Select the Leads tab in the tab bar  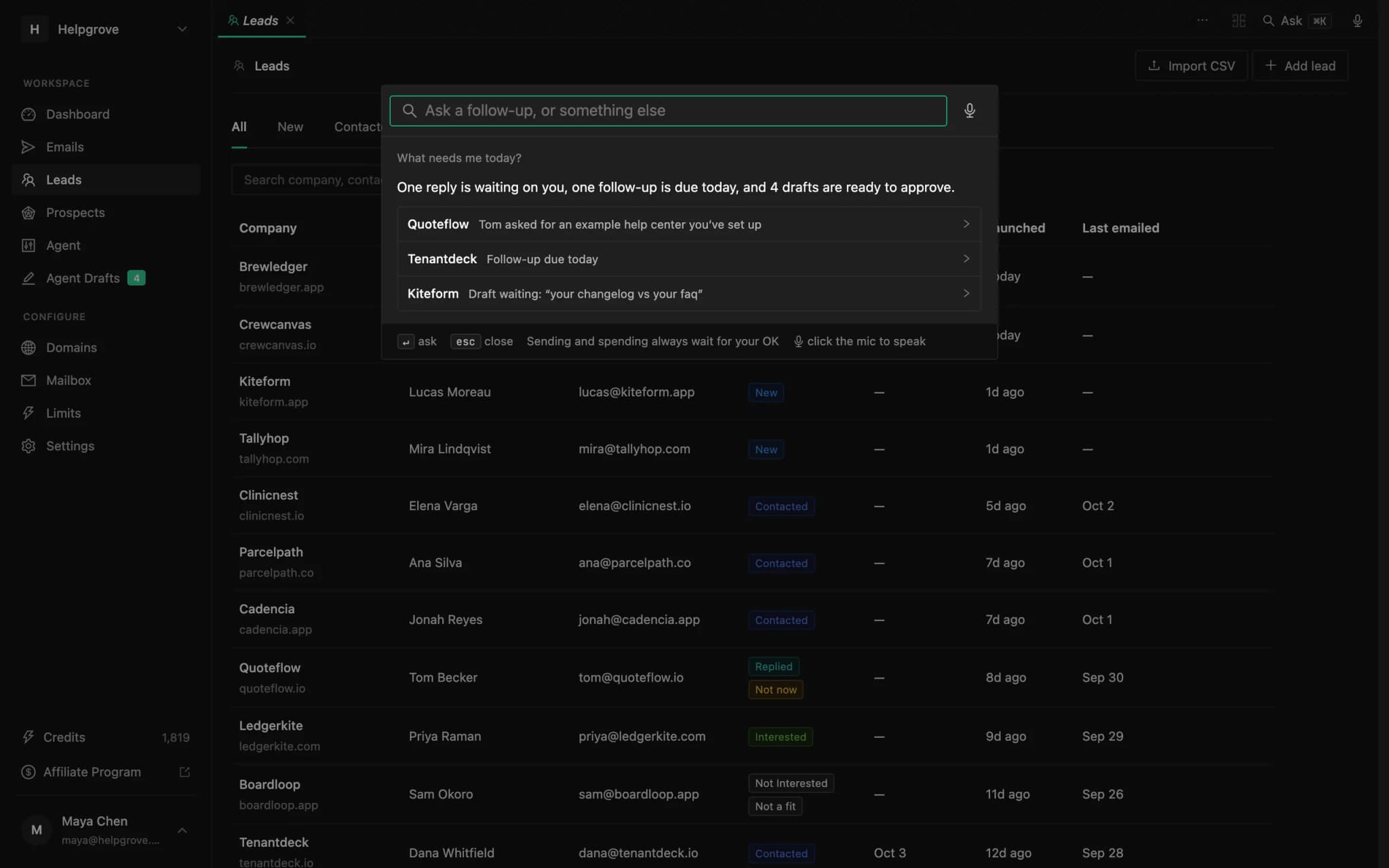(260, 20)
